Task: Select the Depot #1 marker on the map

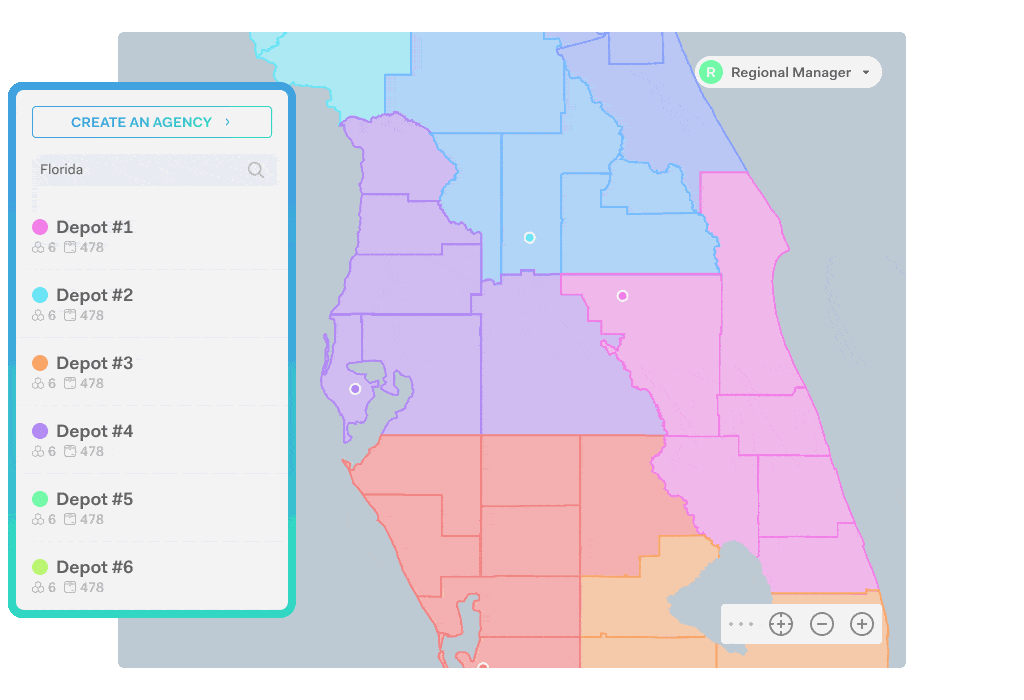Action: click(622, 295)
